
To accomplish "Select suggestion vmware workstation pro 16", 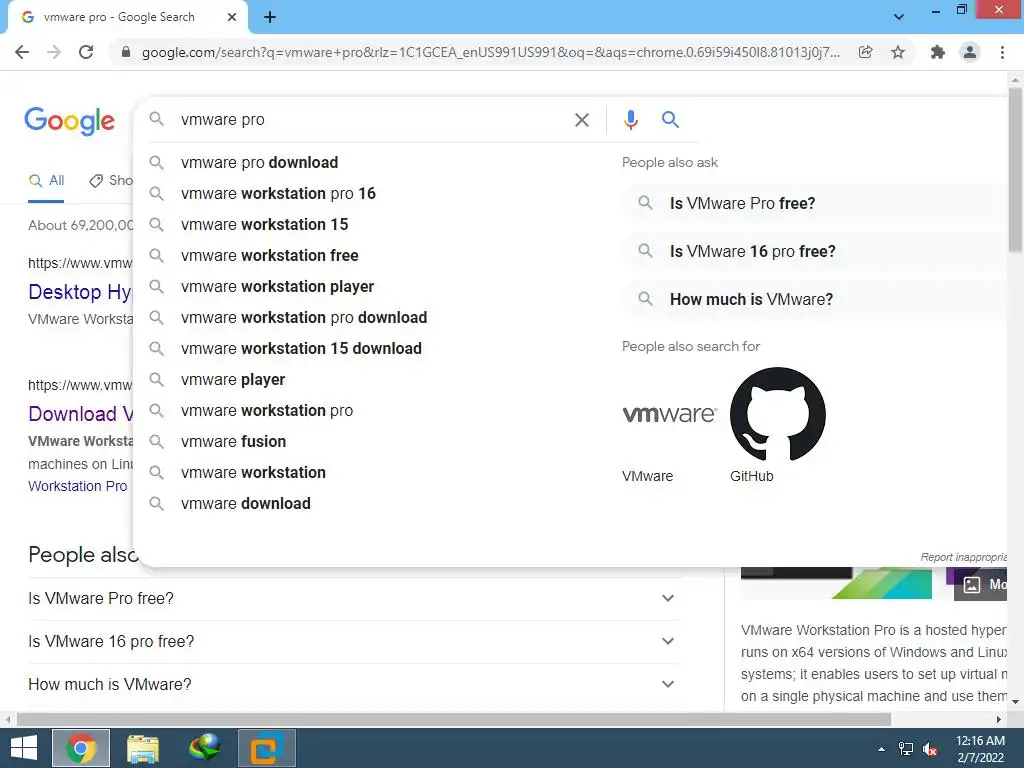I will pyautogui.click(x=278, y=193).
